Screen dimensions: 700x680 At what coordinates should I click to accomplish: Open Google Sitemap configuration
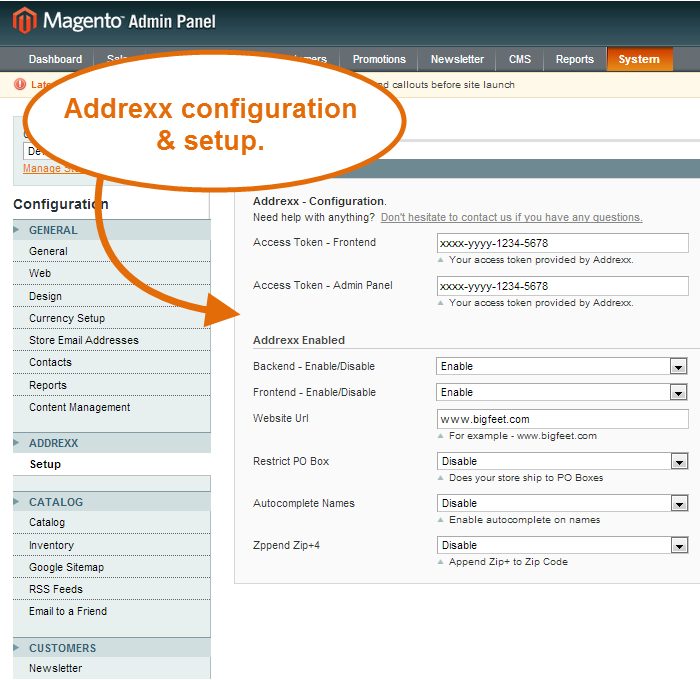click(112, 567)
